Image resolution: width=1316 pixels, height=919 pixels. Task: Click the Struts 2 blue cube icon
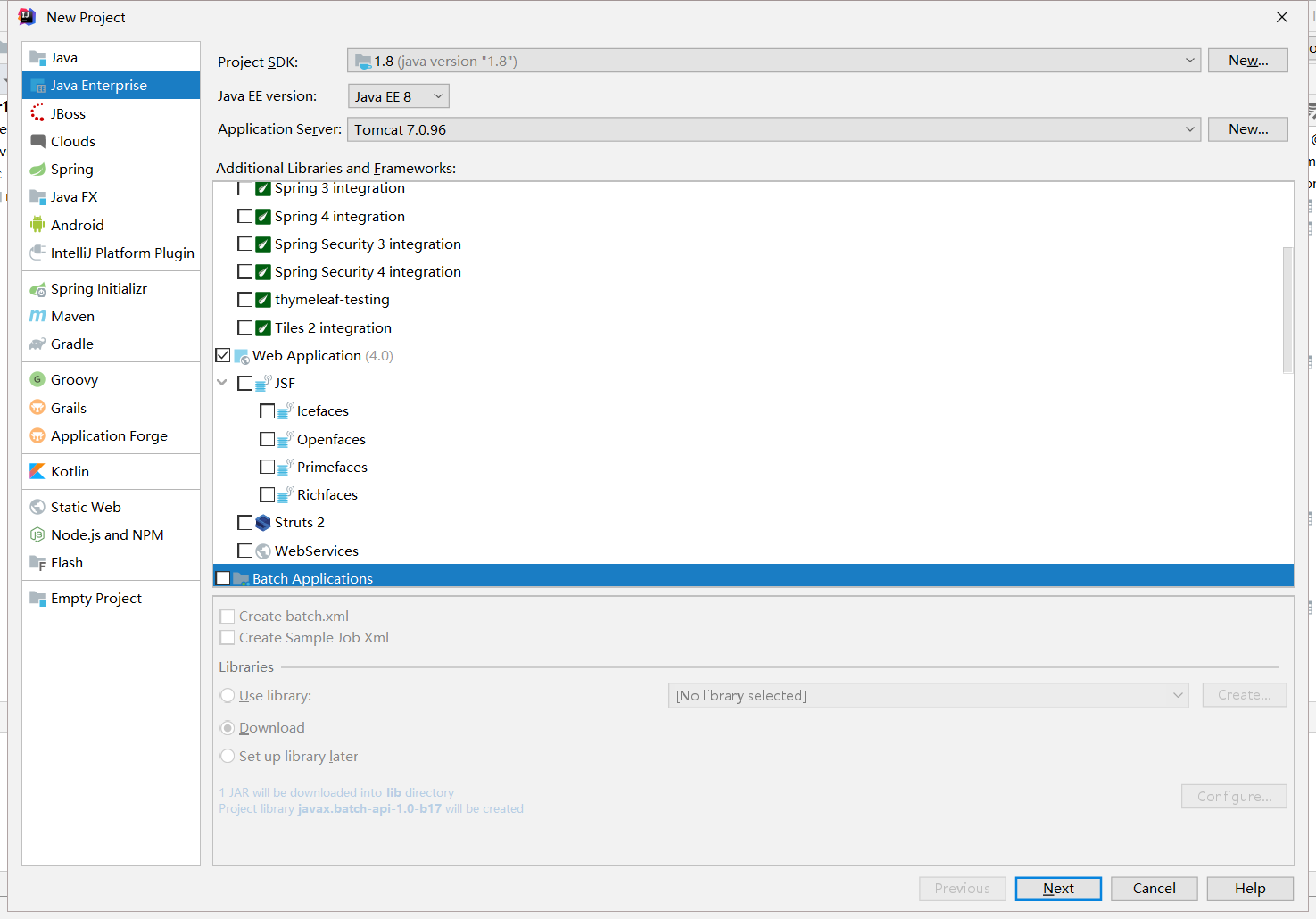coord(263,523)
